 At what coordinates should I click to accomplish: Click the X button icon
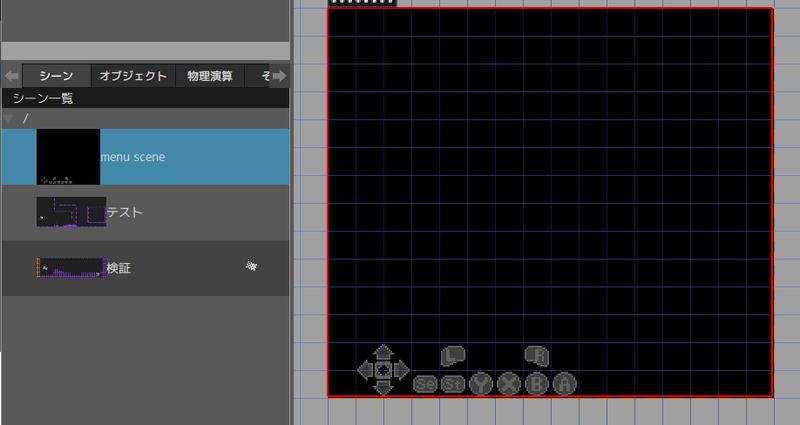509,384
